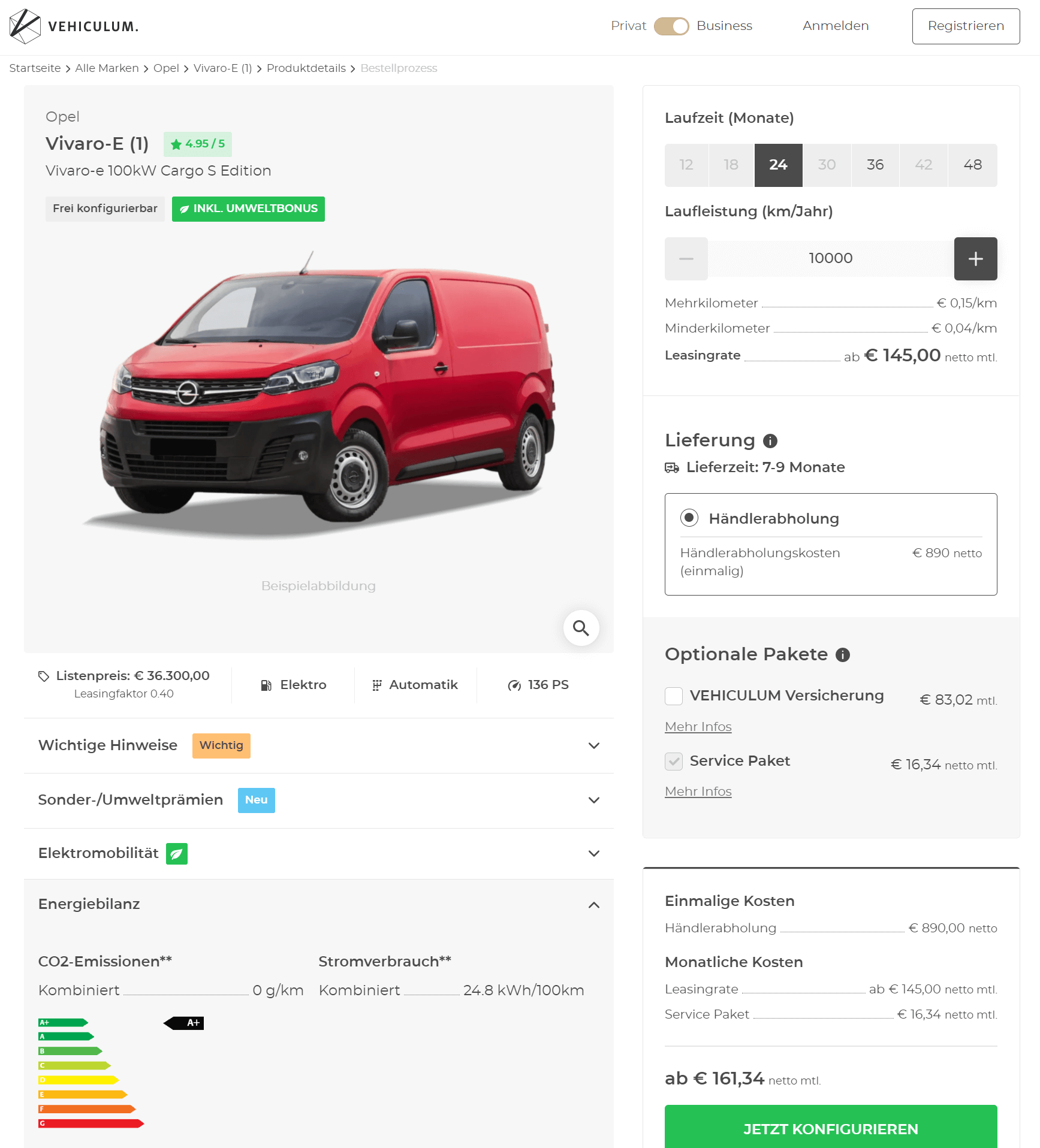This screenshot has height=1148, width=1040.
Task: Click the info icon beside Optionale Pakete
Action: (x=843, y=655)
